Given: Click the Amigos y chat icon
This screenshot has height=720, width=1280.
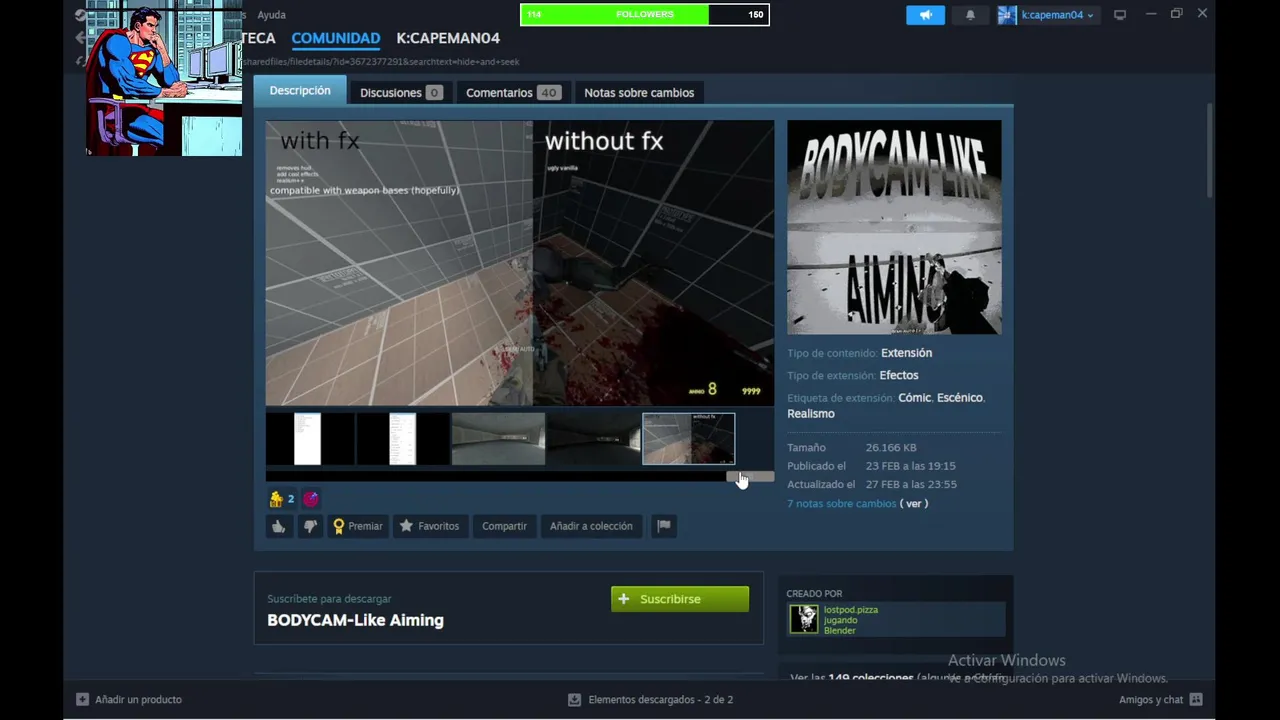Looking at the screenshot, I should [x=1196, y=700].
